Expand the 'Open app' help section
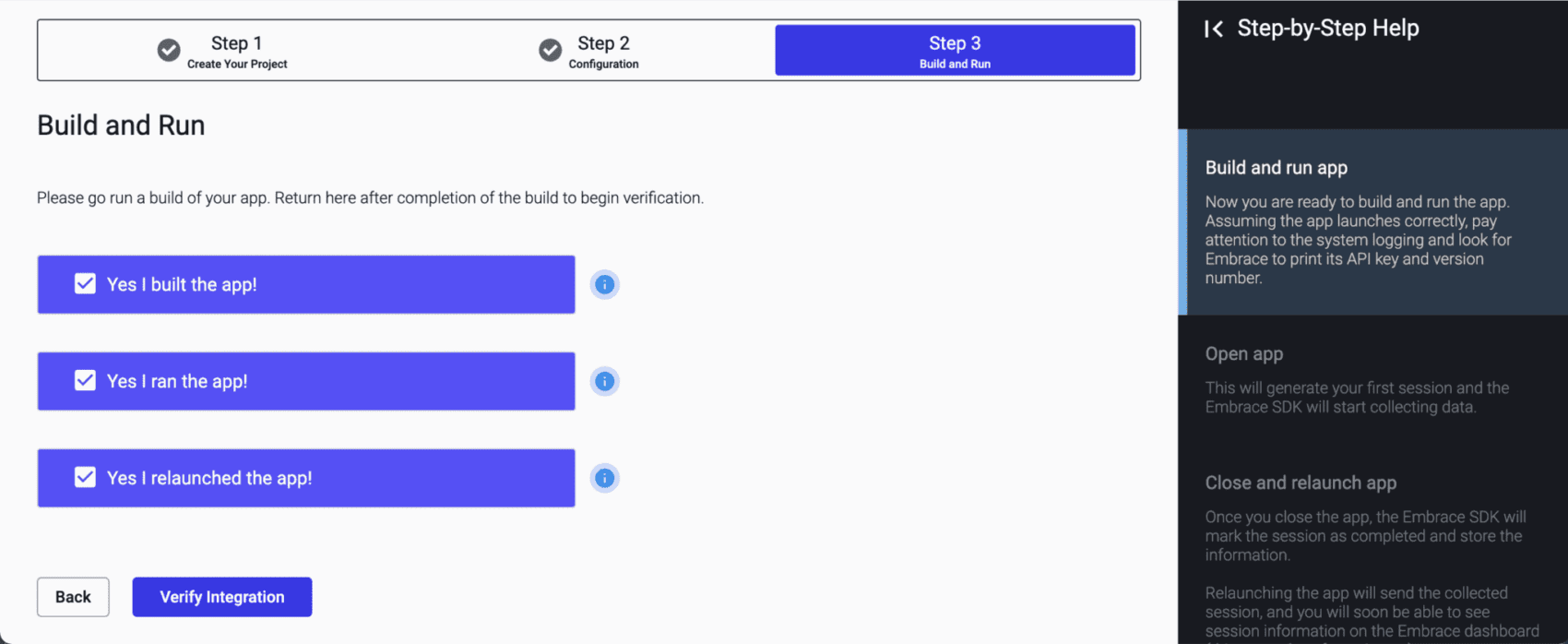The image size is (1568, 644). (x=1244, y=354)
